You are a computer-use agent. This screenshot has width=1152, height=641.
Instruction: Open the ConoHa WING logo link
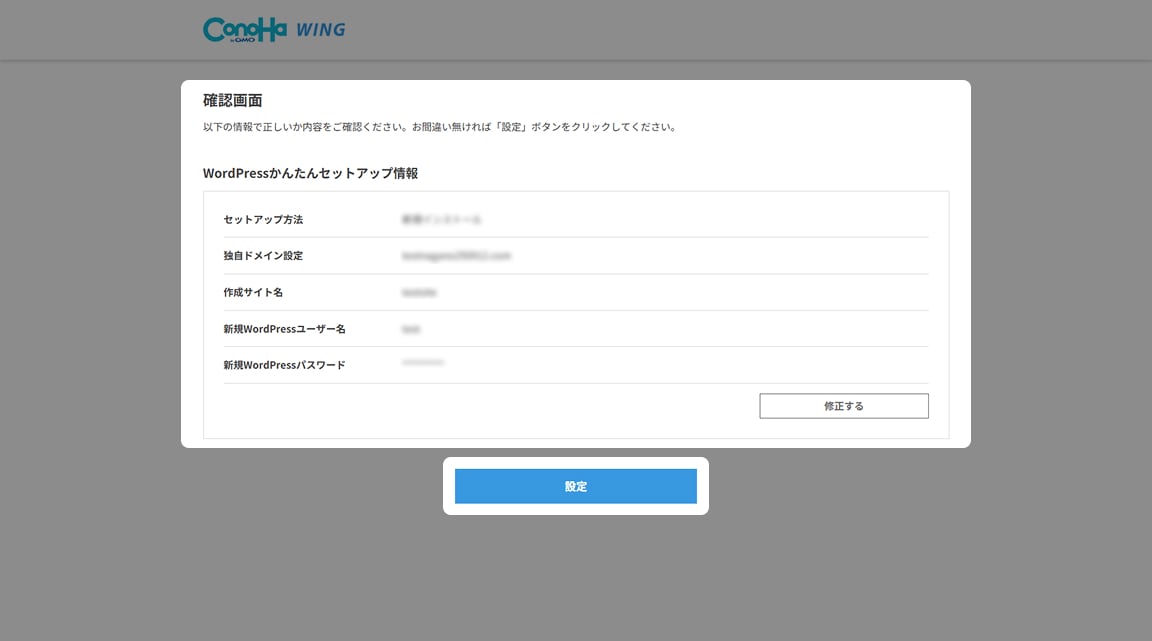(274, 29)
